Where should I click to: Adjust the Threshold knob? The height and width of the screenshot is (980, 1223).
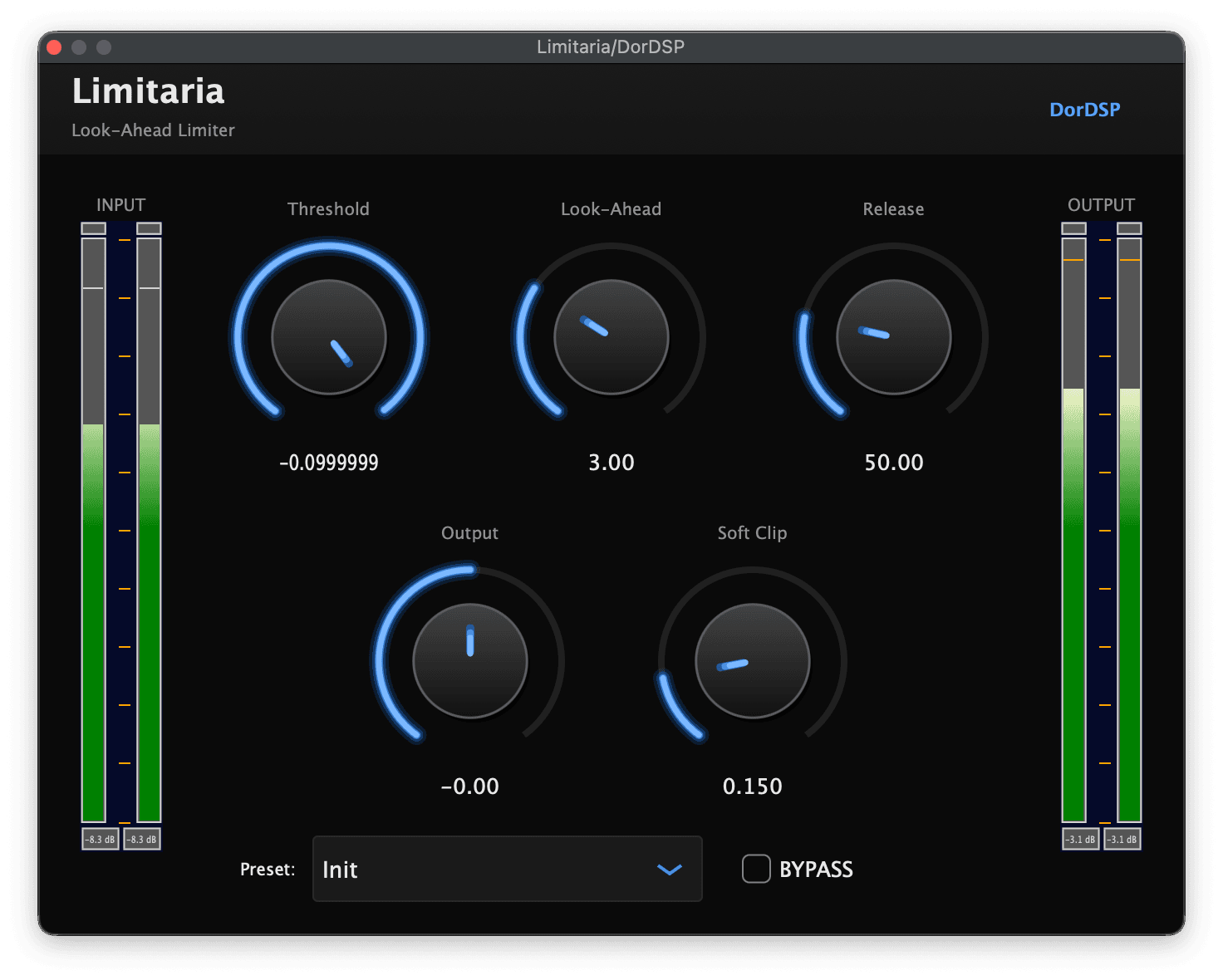click(329, 336)
